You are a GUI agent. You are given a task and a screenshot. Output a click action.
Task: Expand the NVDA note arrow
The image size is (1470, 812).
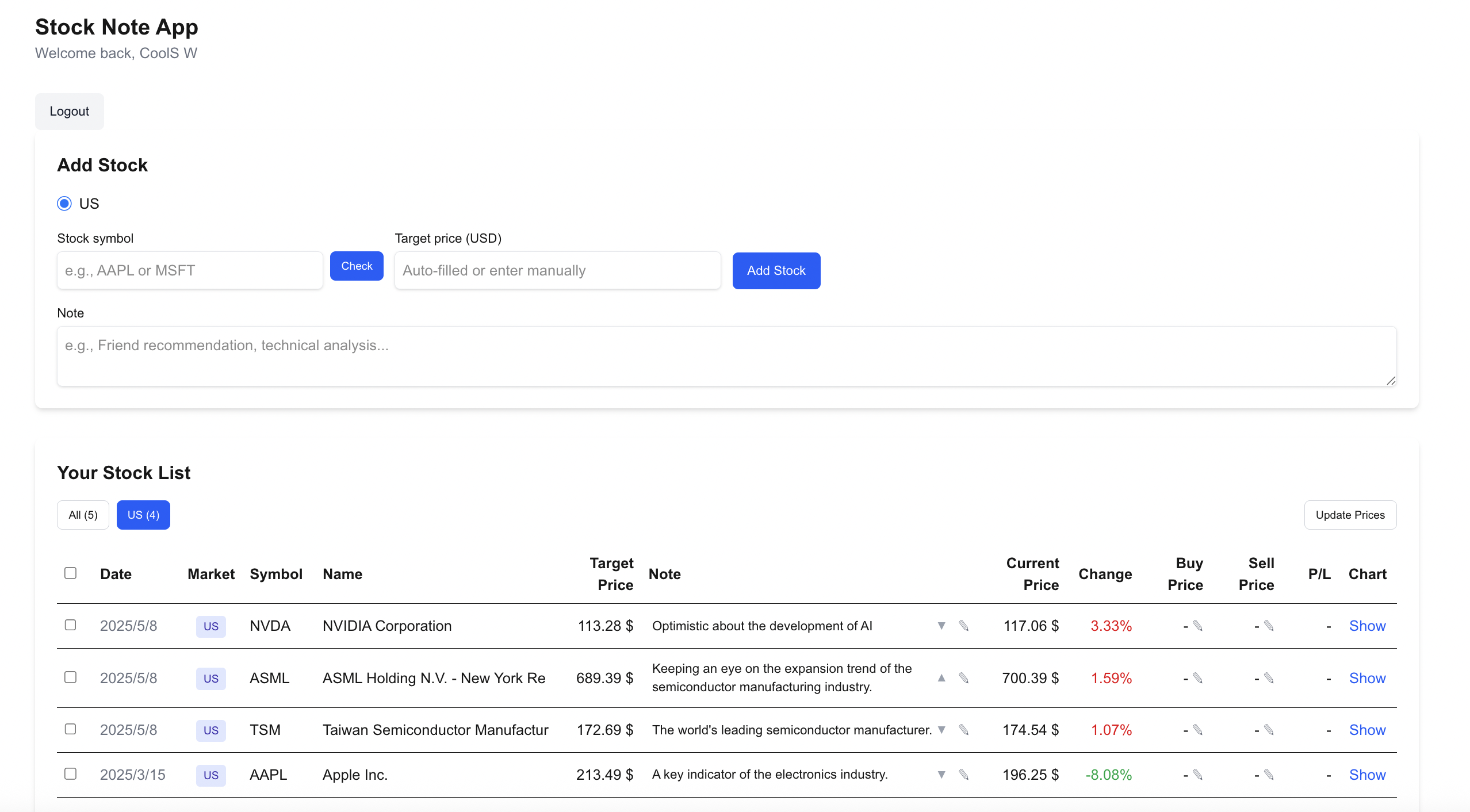coord(941,626)
